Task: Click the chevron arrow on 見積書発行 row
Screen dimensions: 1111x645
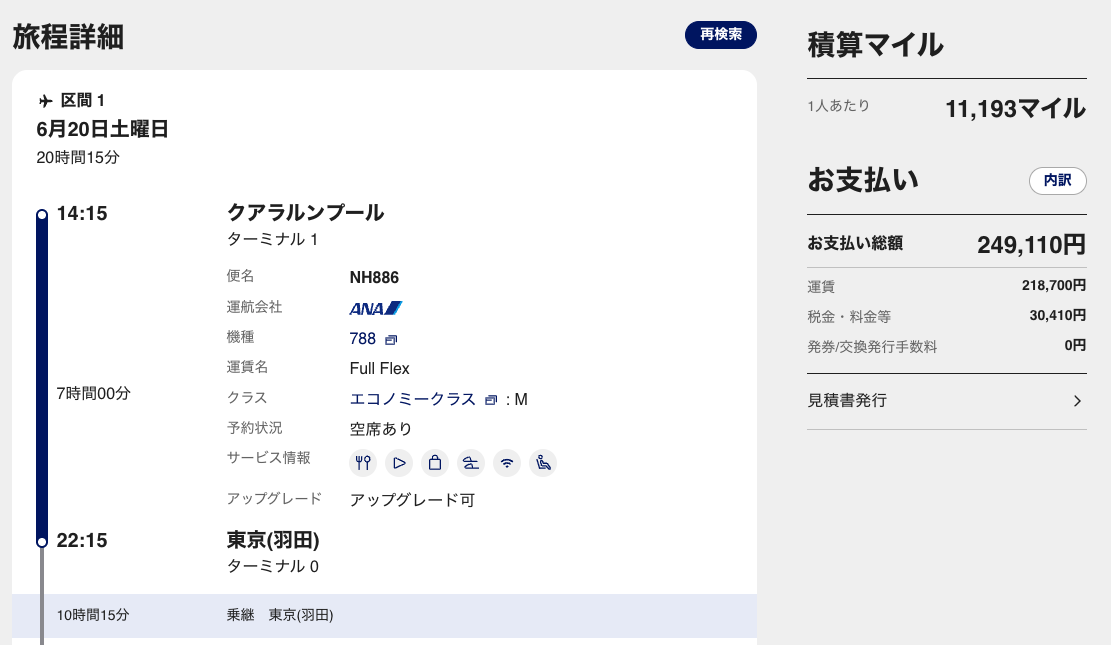Action: click(x=1077, y=401)
